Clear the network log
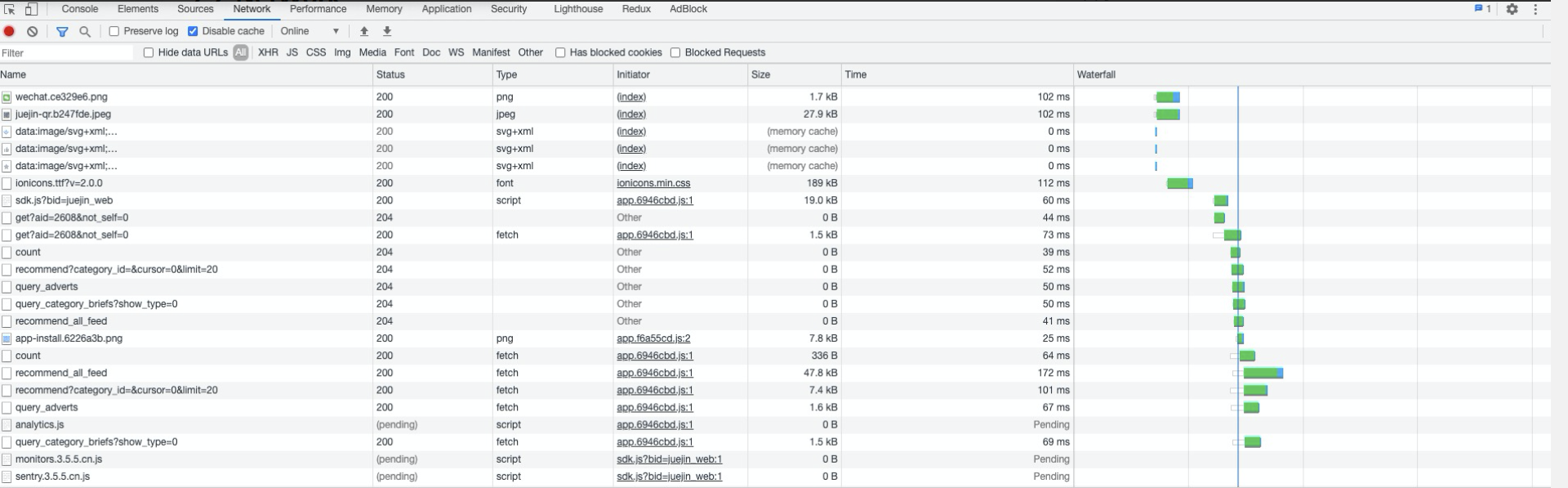Viewport: 1568px width, 488px height. (x=32, y=31)
